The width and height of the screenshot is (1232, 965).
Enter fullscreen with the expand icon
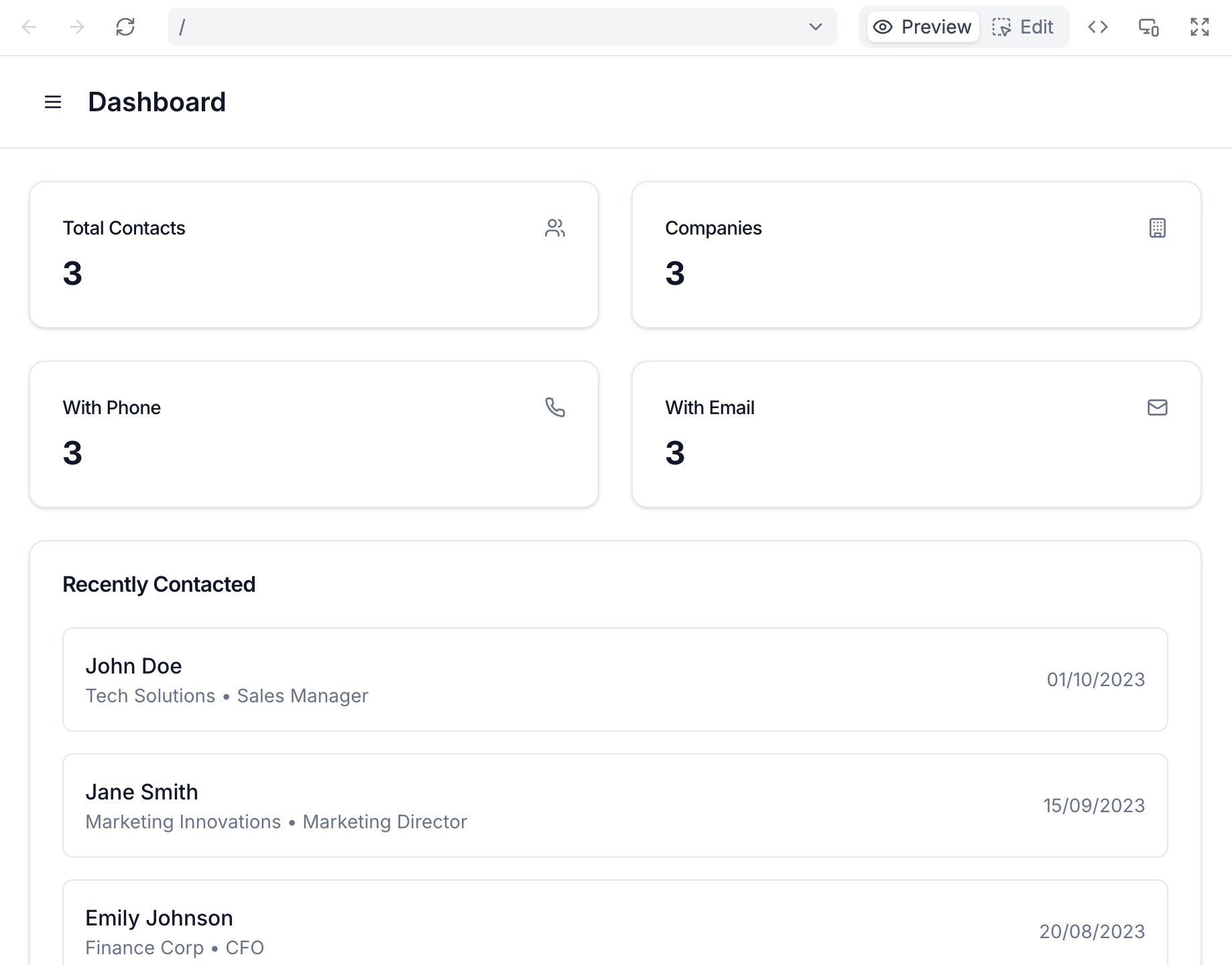(x=1199, y=27)
